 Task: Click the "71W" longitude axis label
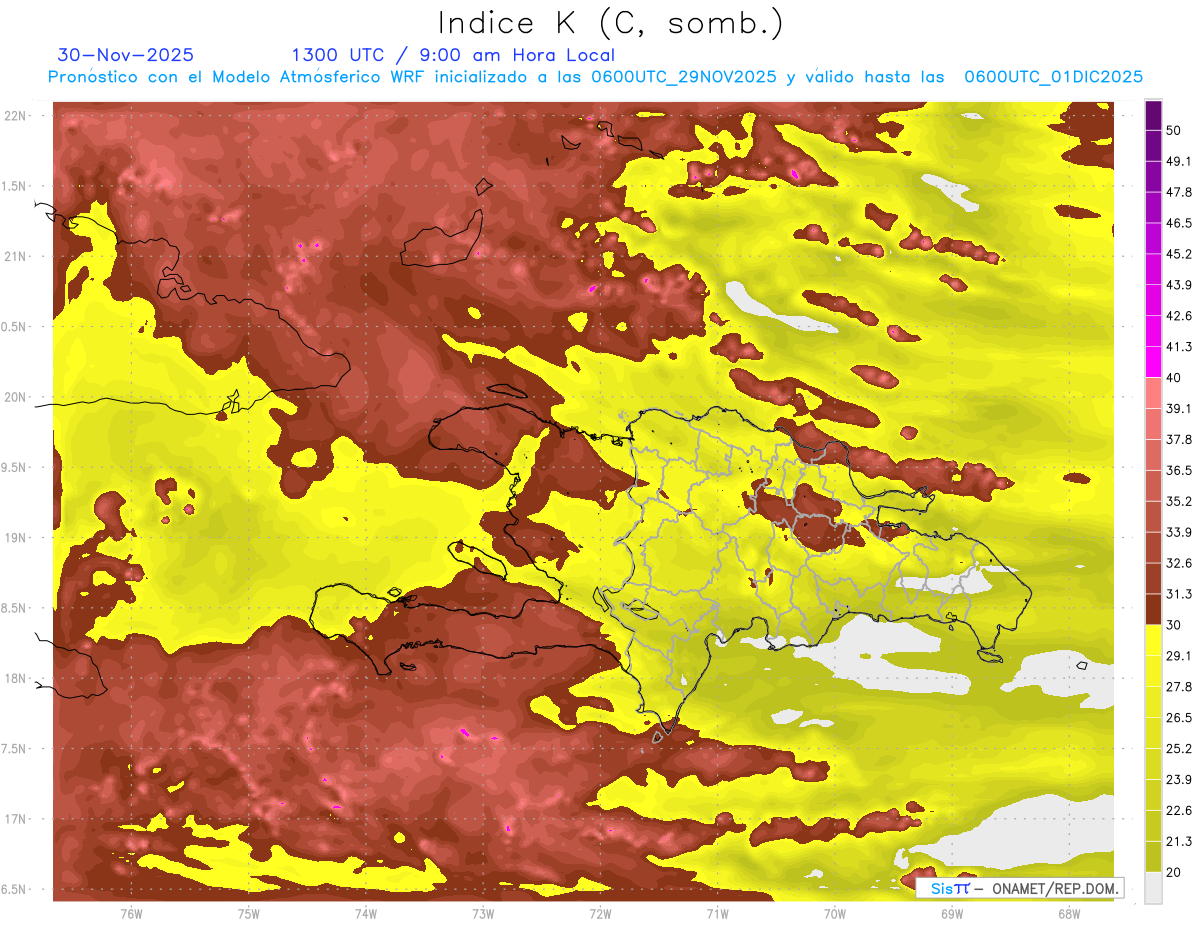tap(717, 914)
